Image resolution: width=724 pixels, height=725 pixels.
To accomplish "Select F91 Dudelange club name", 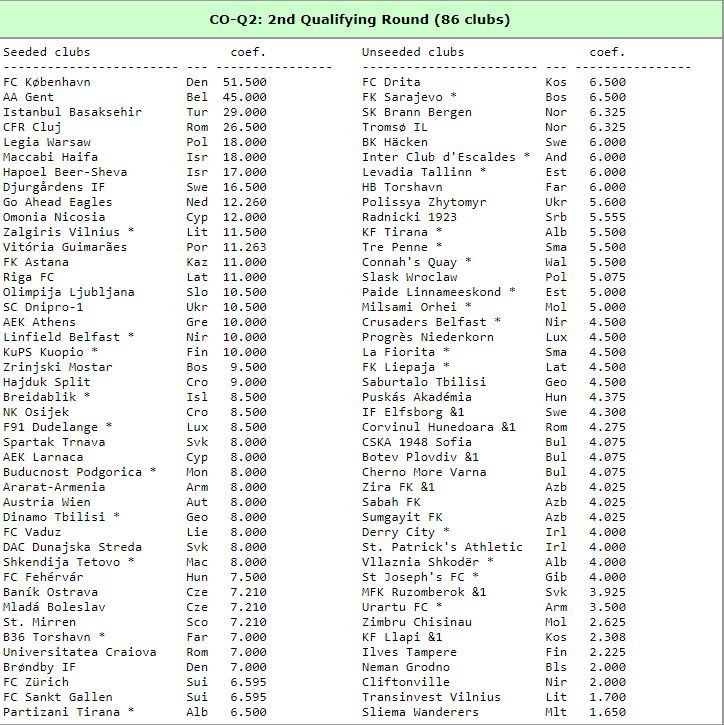I will 50,427.
